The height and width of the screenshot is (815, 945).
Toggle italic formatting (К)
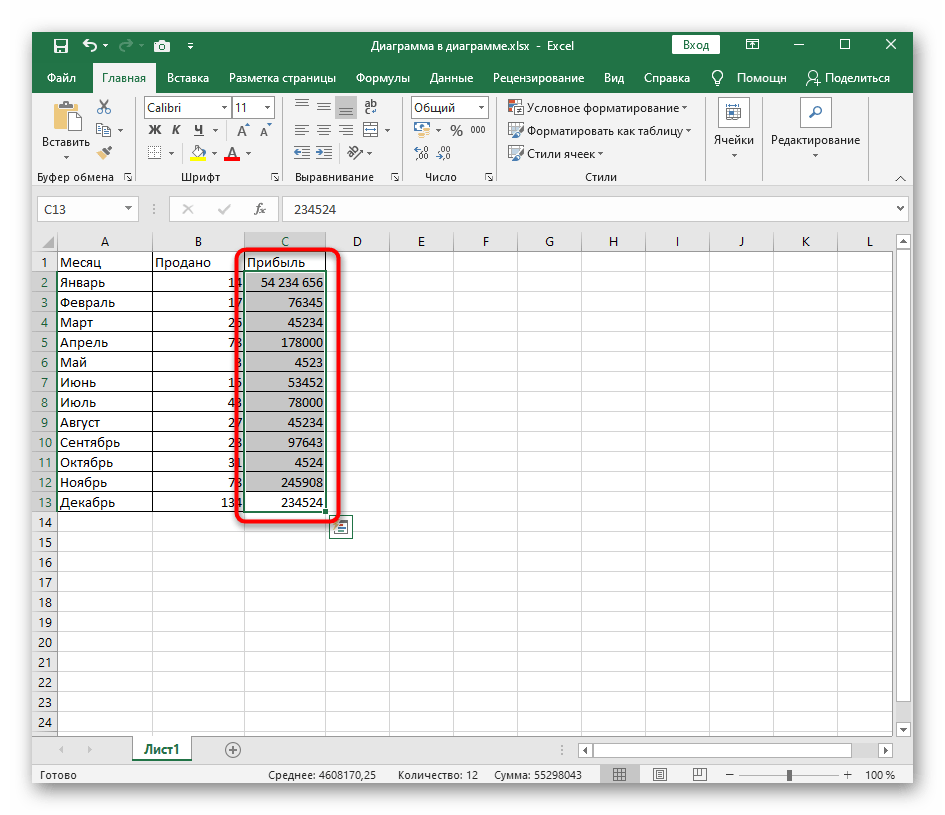[177, 130]
